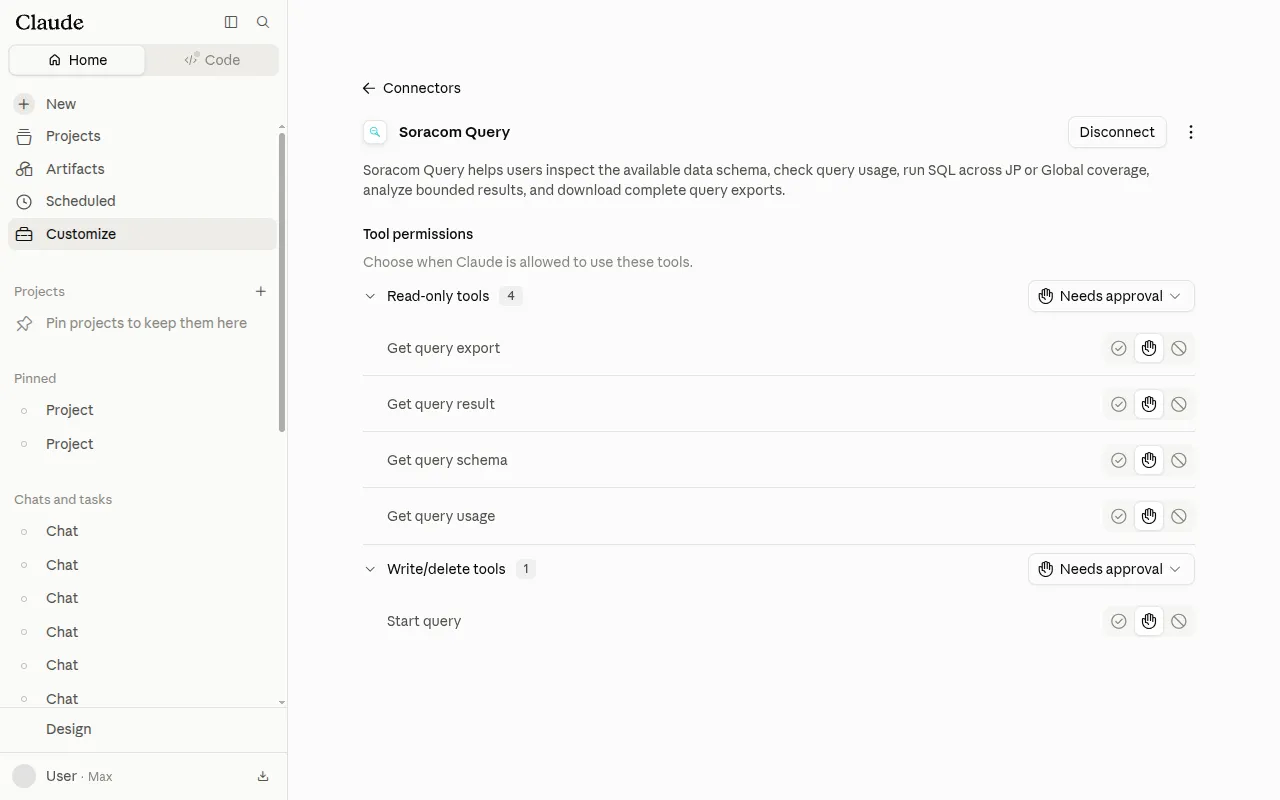
Task: Set Get query result to needs approval
Action: click(x=1149, y=404)
